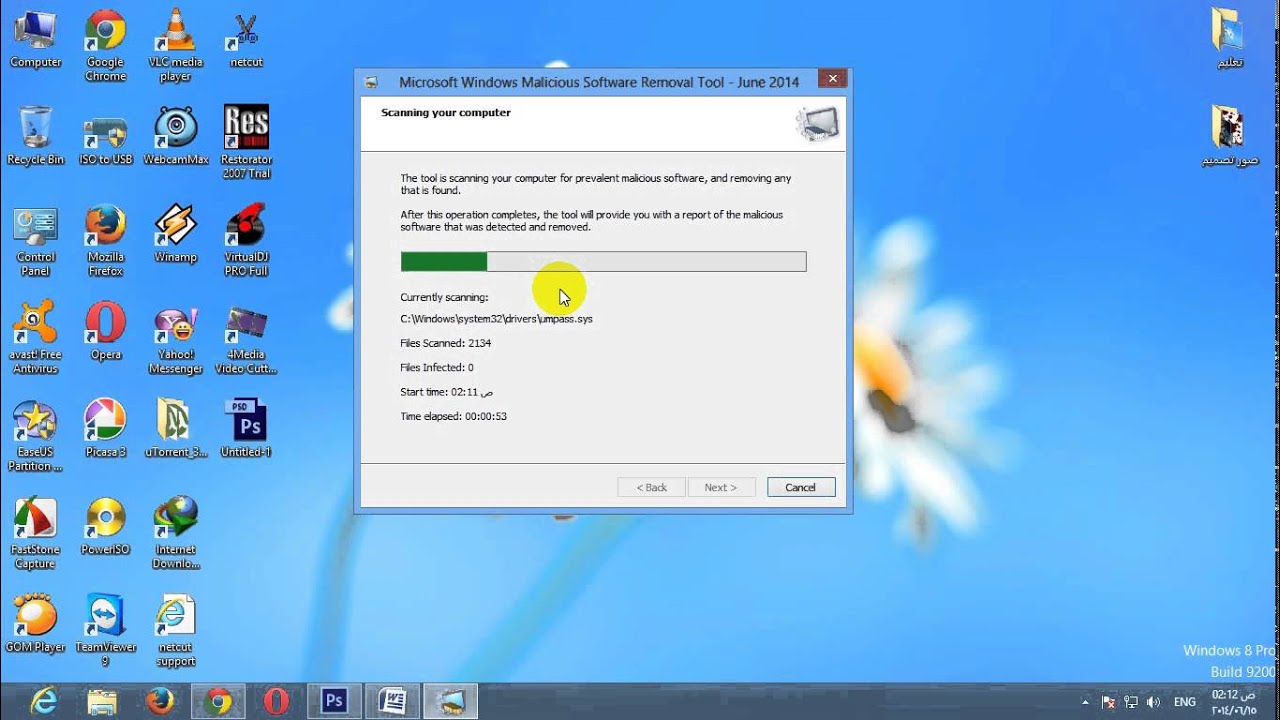Screen dimensions: 1280x720
Task: Open the Action Center flag icon
Action: pos(1108,702)
